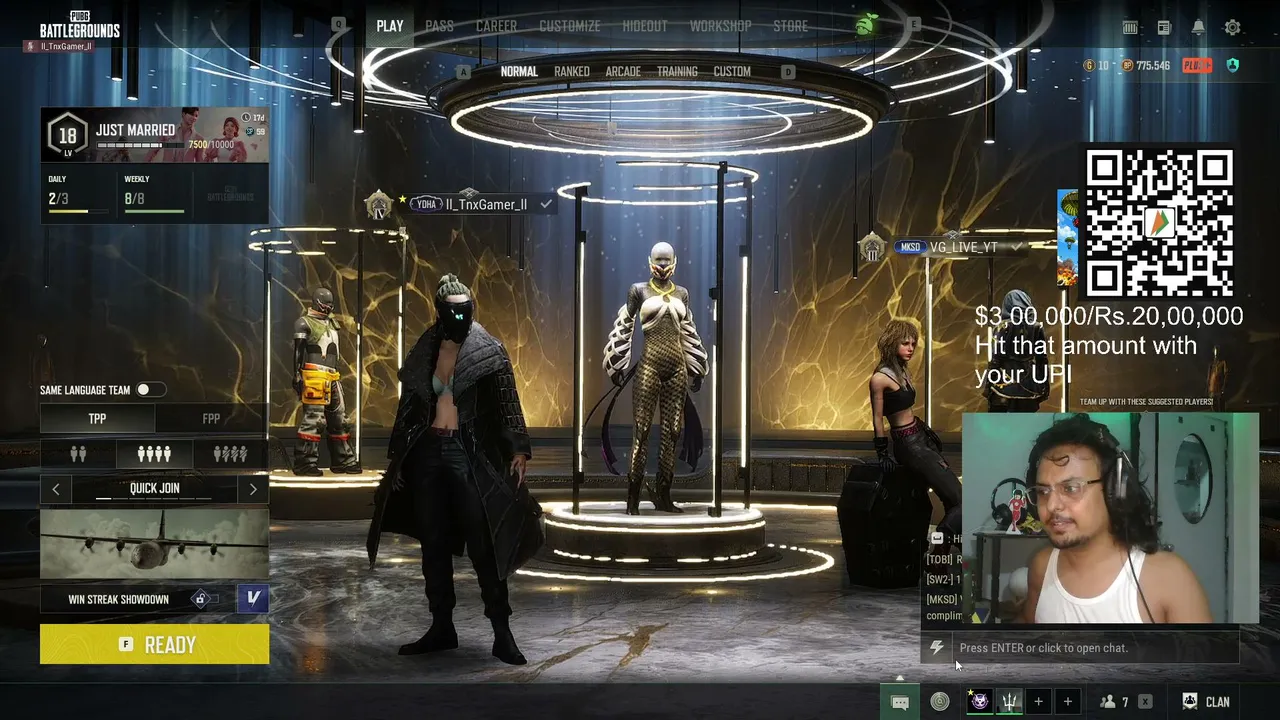
Task: Click the chat input field
Action: [1095, 648]
